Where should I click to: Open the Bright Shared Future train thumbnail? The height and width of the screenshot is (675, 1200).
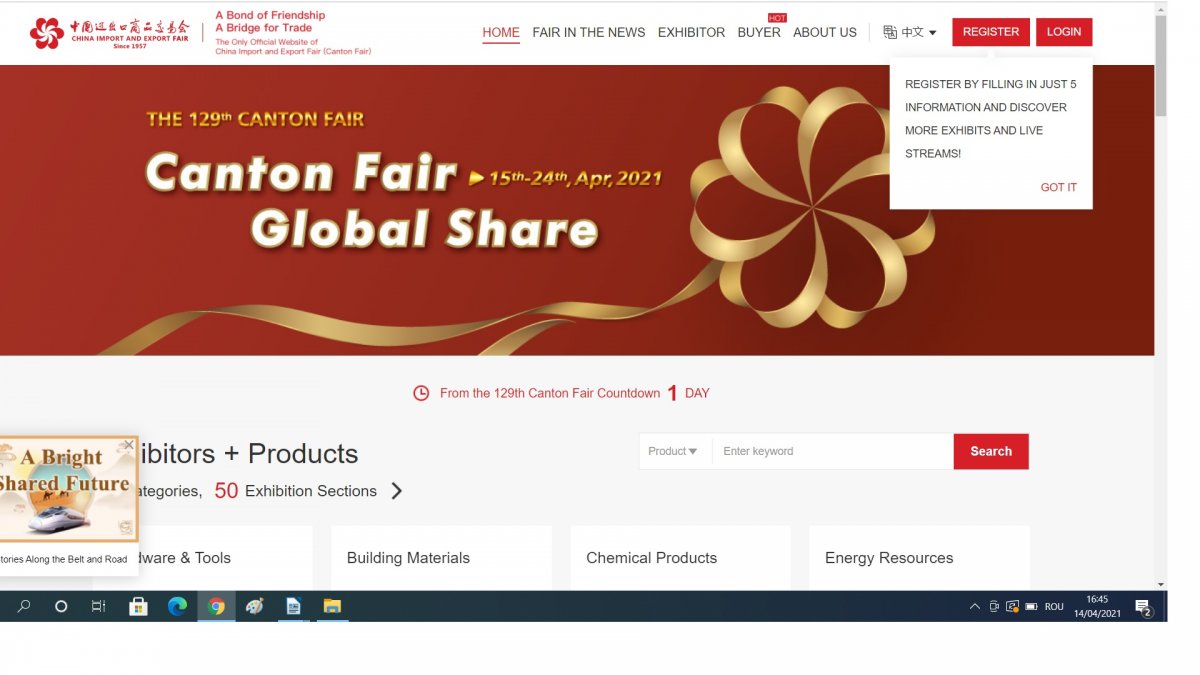68,489
